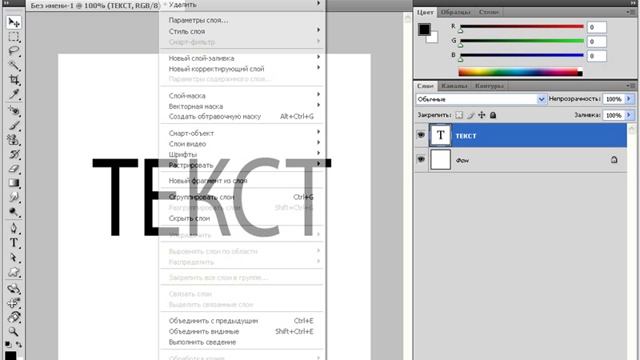Select the Gradient tool

13,182
